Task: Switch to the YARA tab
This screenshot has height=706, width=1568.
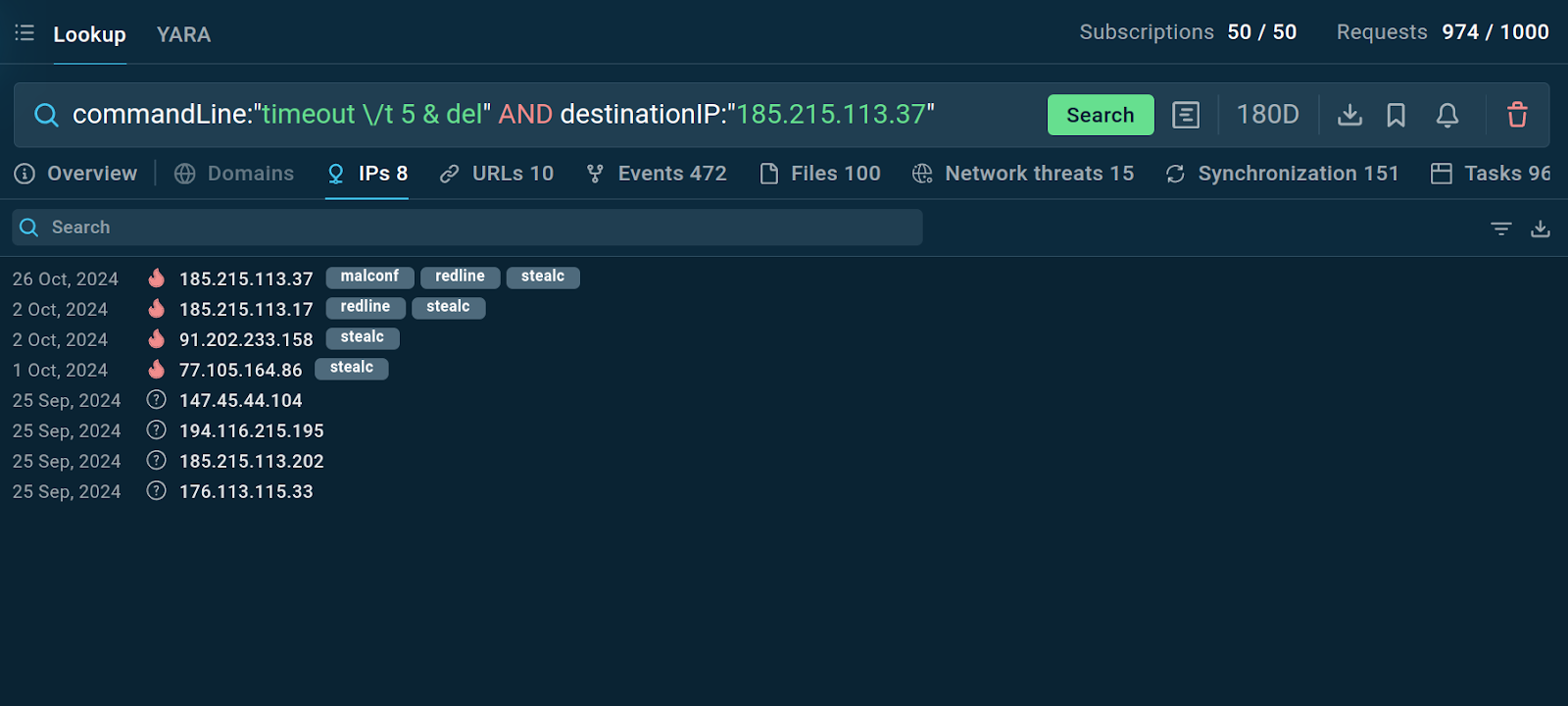Action: tap(183, 34)
